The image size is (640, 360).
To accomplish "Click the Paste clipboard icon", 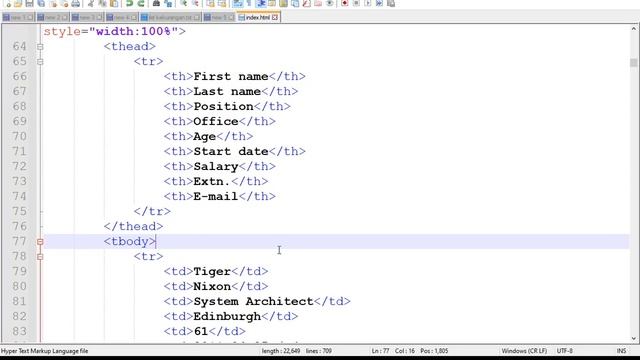I will (x=114, y=4).
